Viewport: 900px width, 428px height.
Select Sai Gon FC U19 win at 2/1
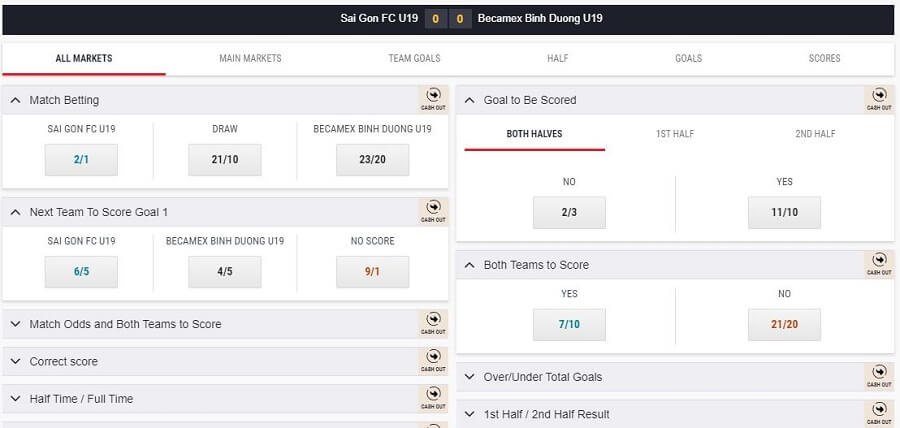point(82,159)
